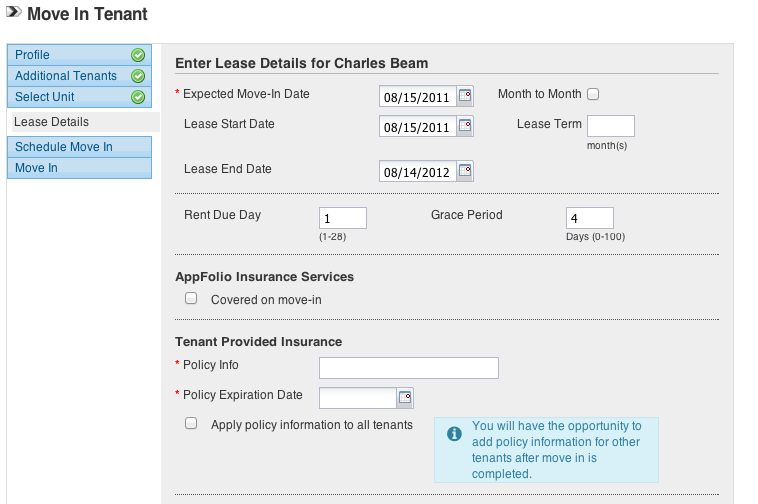Click the green checkmark beside Additional Tenants
Screen dimensions: 758x504
138,76
